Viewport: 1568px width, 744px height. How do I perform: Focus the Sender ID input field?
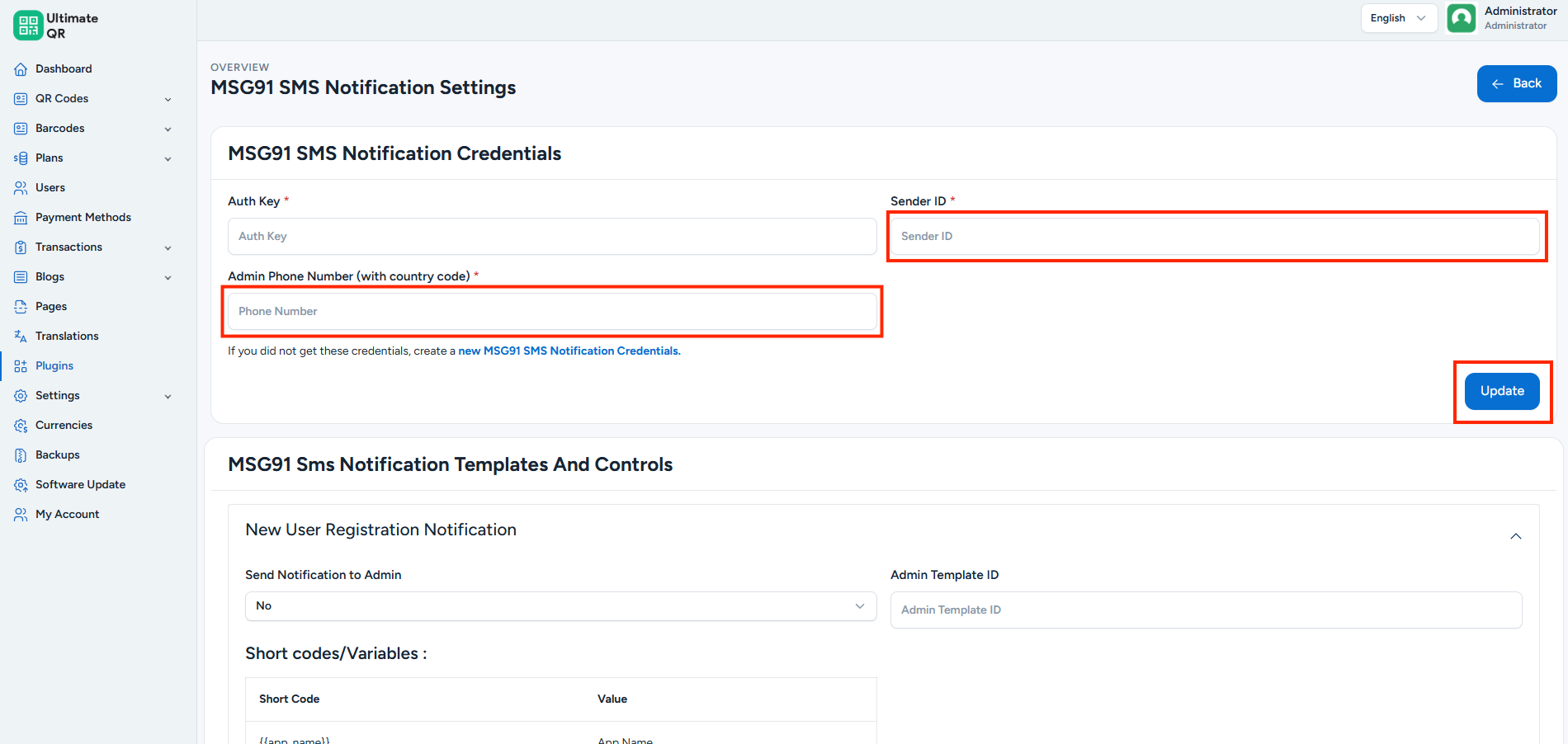[1215, 237]
